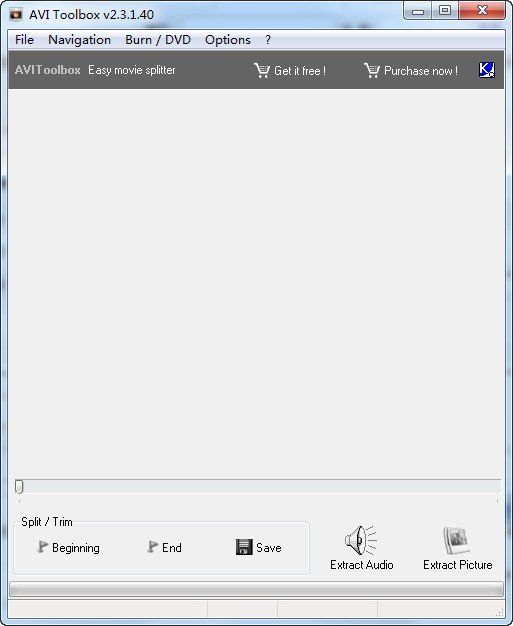Set the End flag marker
513x626 pixels.
pos(164,547)
